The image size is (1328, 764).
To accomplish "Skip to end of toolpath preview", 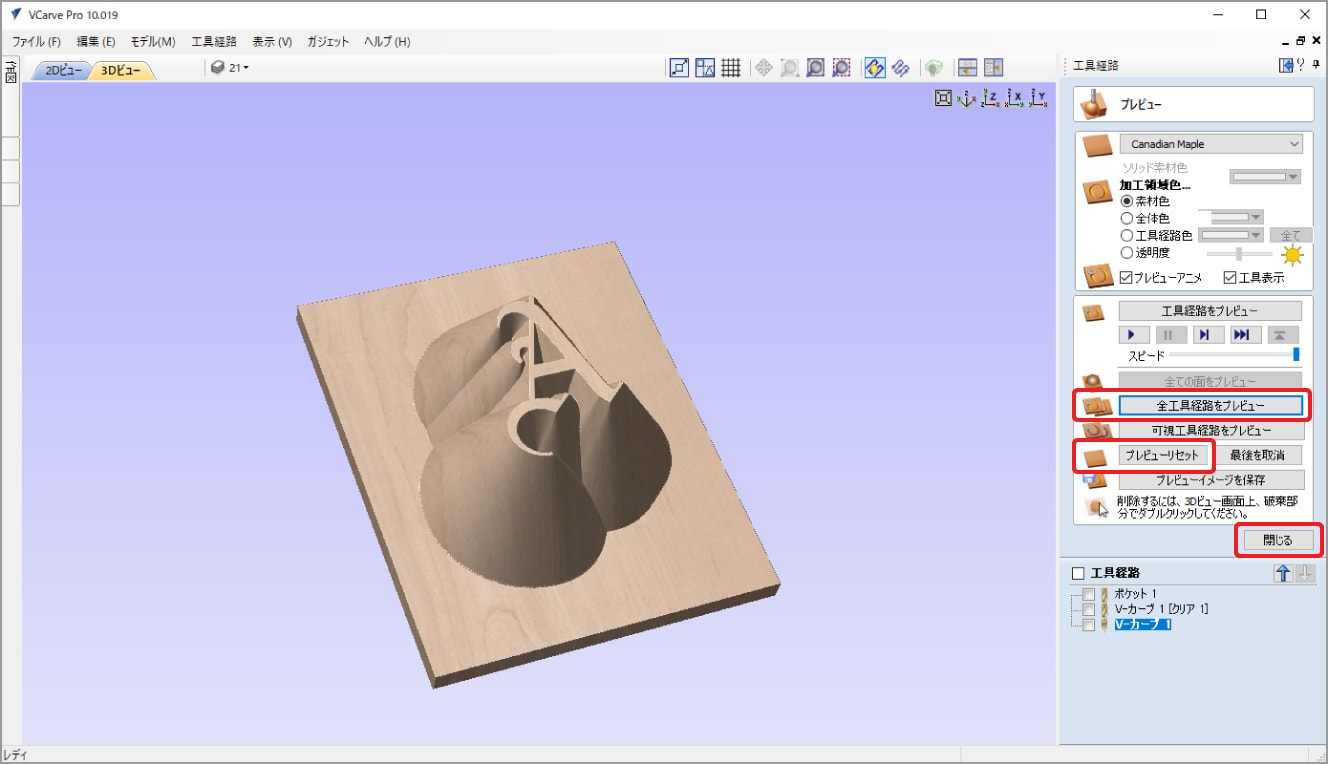I will click(1241, 335).
